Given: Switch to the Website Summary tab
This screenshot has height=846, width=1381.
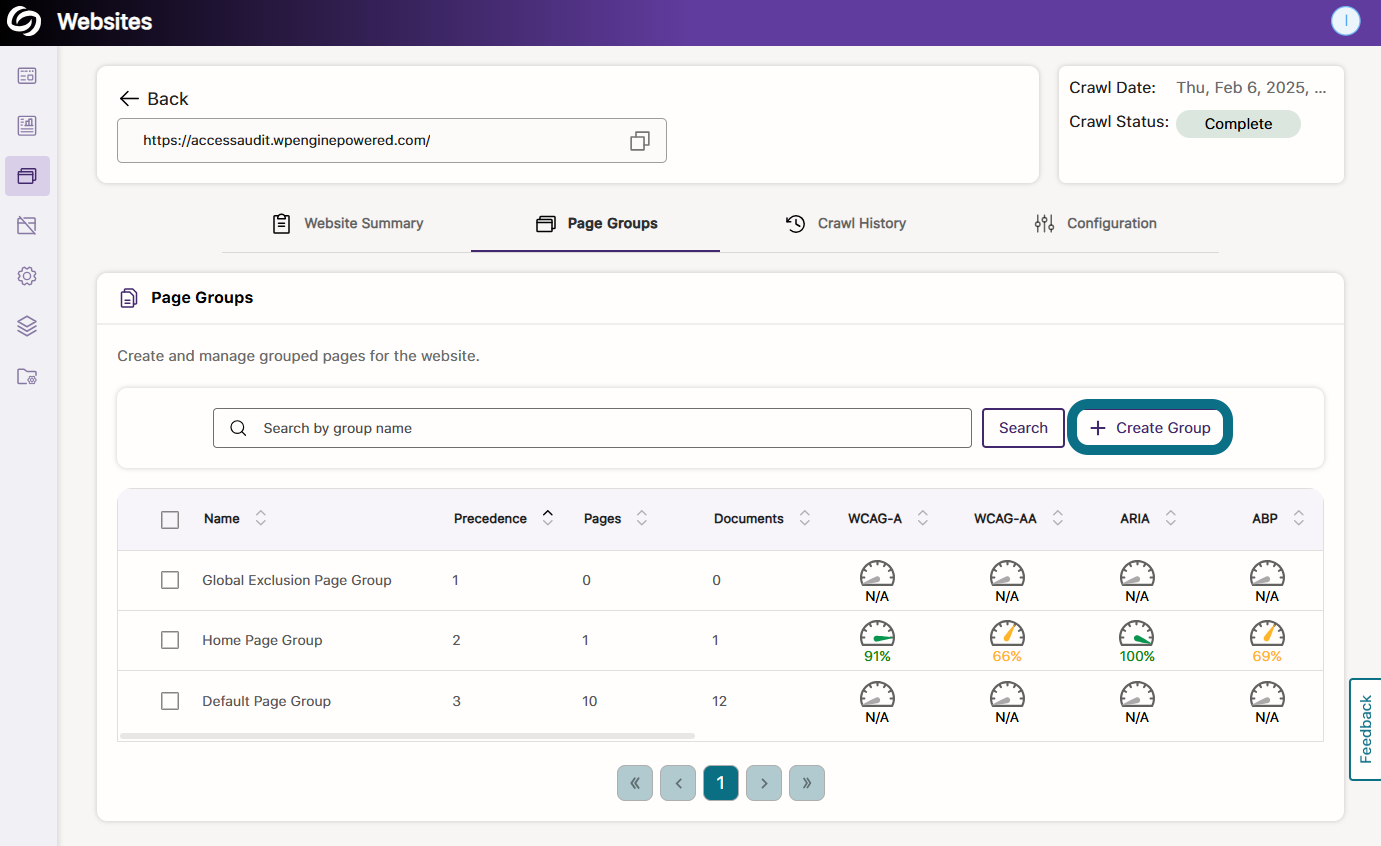Looking at the screenshot, I should click(x=348, y=223).
